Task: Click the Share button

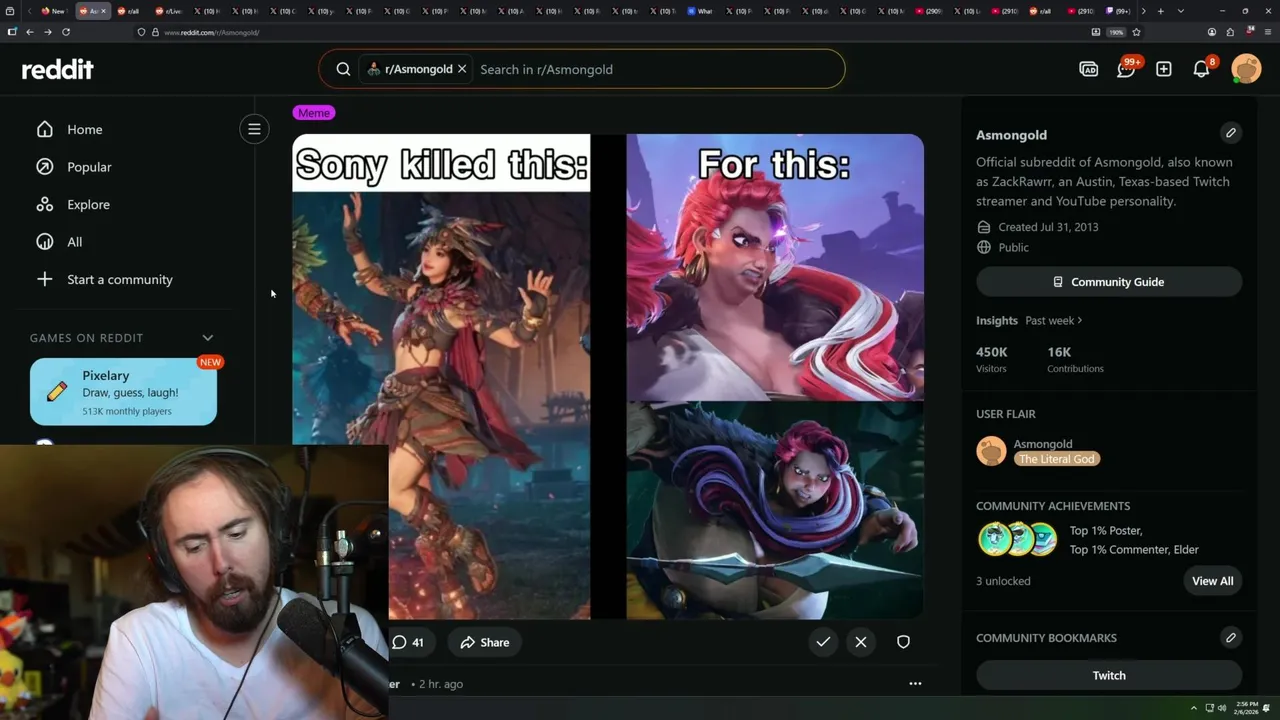Action: pos(485,642)
